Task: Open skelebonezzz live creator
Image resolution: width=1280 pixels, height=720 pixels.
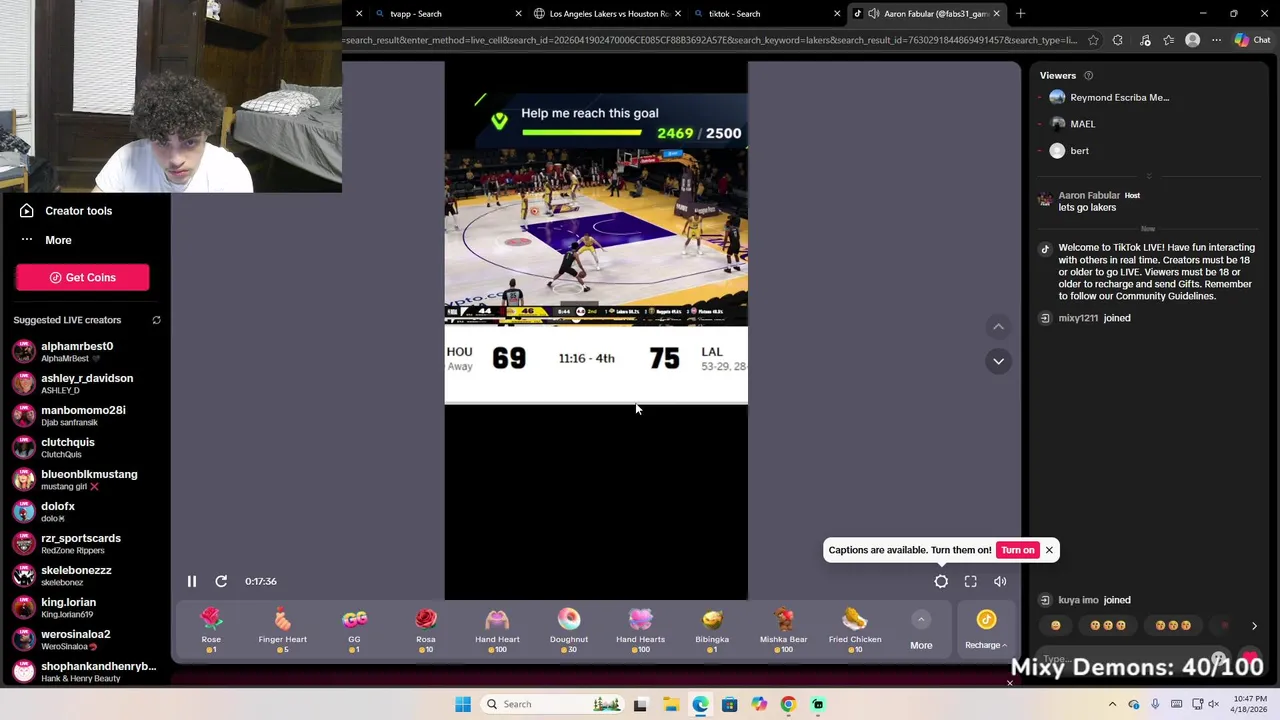Action: pyautogui.click(x=84, y=576)
